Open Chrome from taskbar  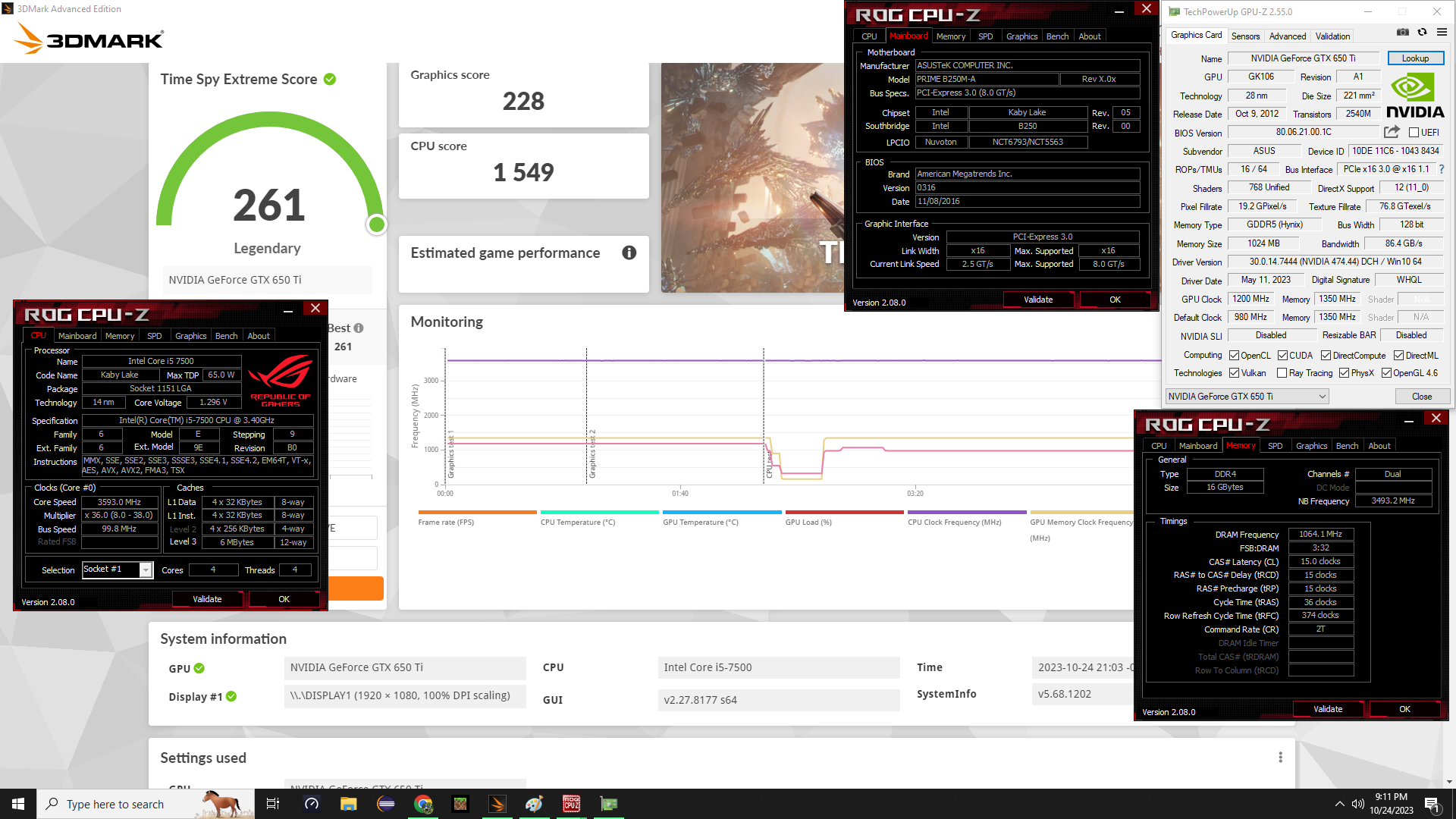423,804
